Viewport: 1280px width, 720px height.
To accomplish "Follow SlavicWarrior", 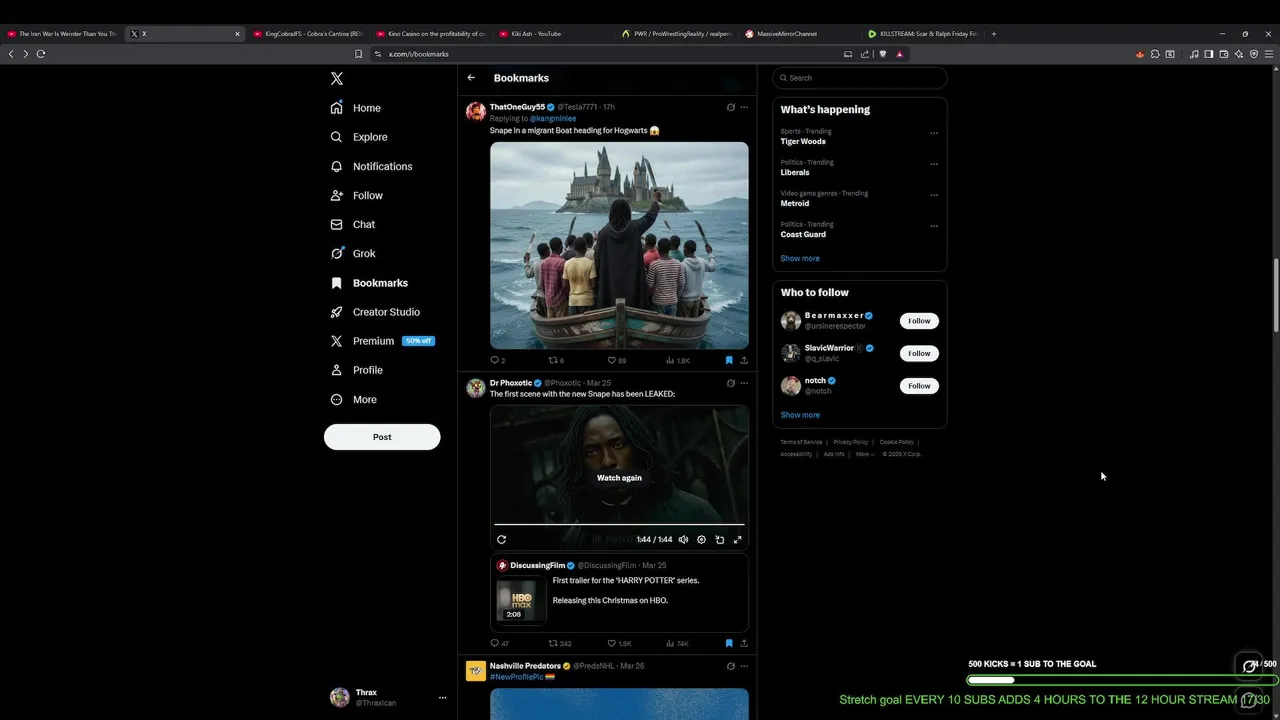I will tap(919, 353).
